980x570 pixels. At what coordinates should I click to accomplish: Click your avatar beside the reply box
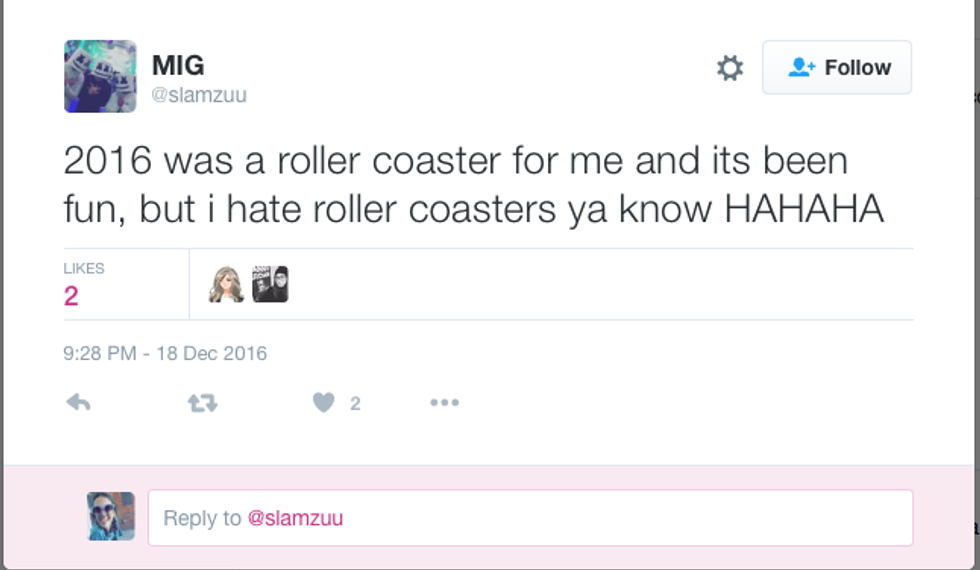(x=110, y=516)
